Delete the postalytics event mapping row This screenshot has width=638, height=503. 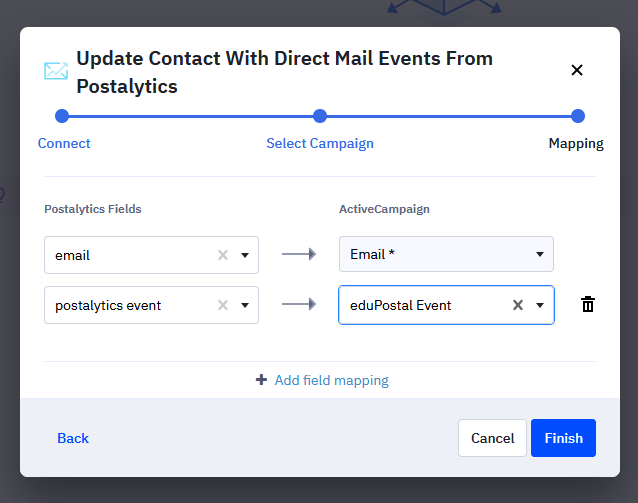(x=588, y=304)
